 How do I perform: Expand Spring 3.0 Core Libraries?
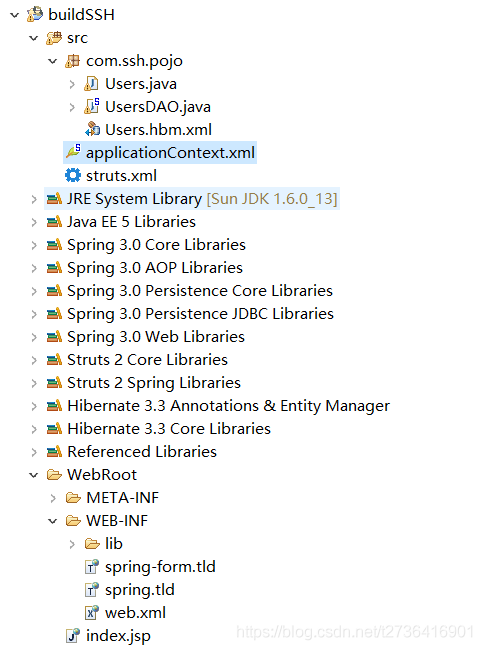point(34,245)
